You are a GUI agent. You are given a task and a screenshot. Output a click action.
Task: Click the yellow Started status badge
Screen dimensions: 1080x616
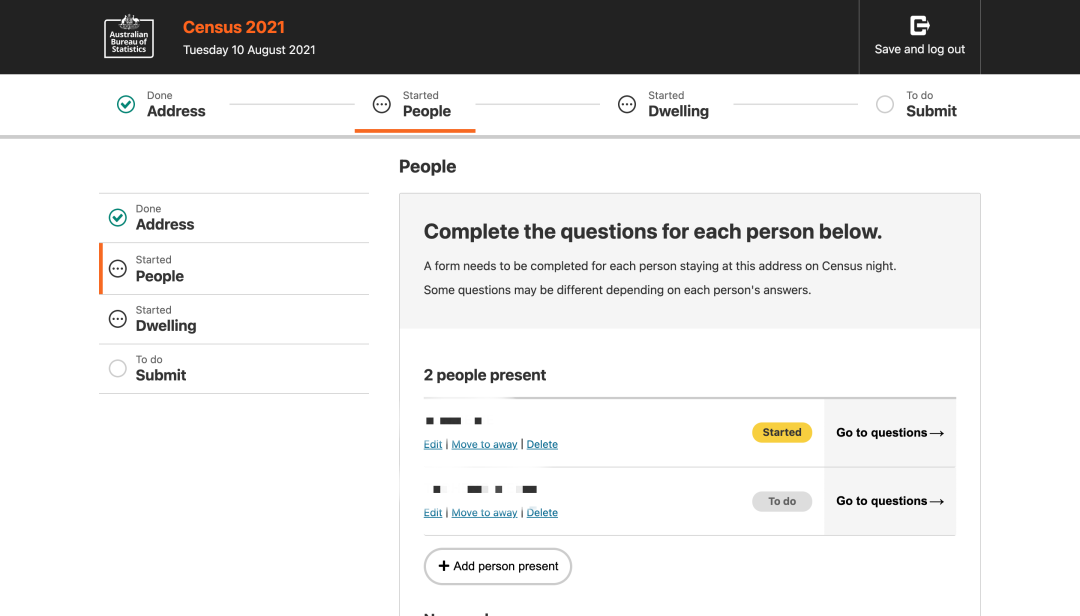pos(782,433)
